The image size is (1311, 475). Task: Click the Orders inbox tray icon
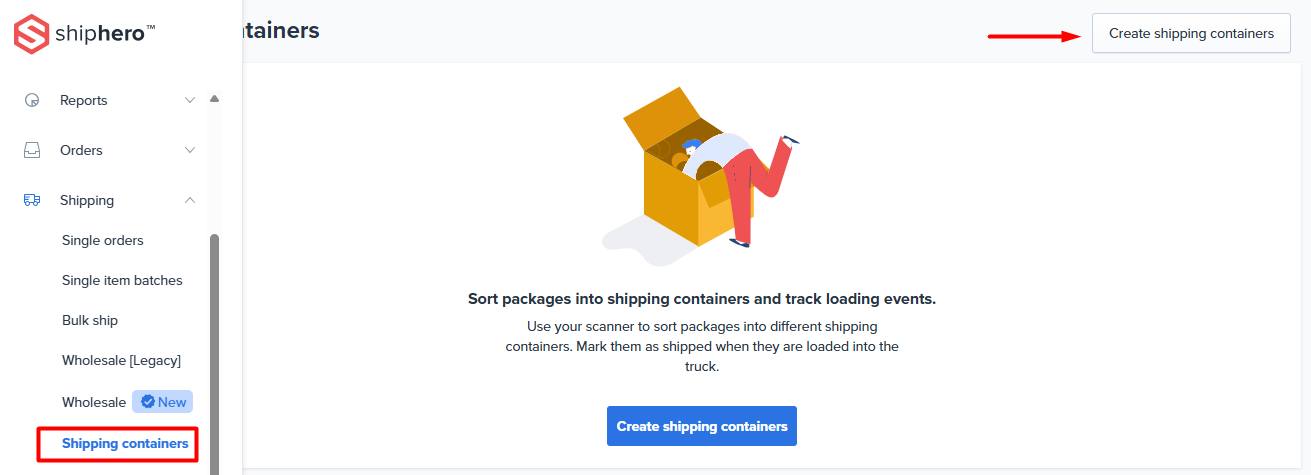(32, 150)
